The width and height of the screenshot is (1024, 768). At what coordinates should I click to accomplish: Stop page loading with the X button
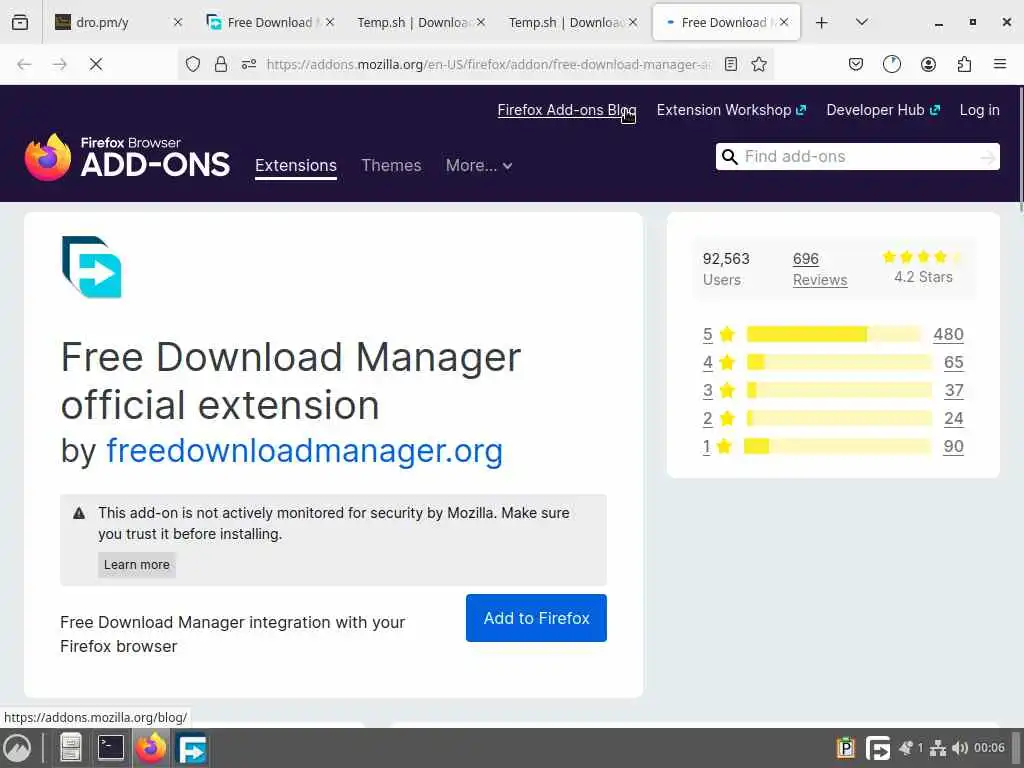pyautogui.click(x=96, y=64)
